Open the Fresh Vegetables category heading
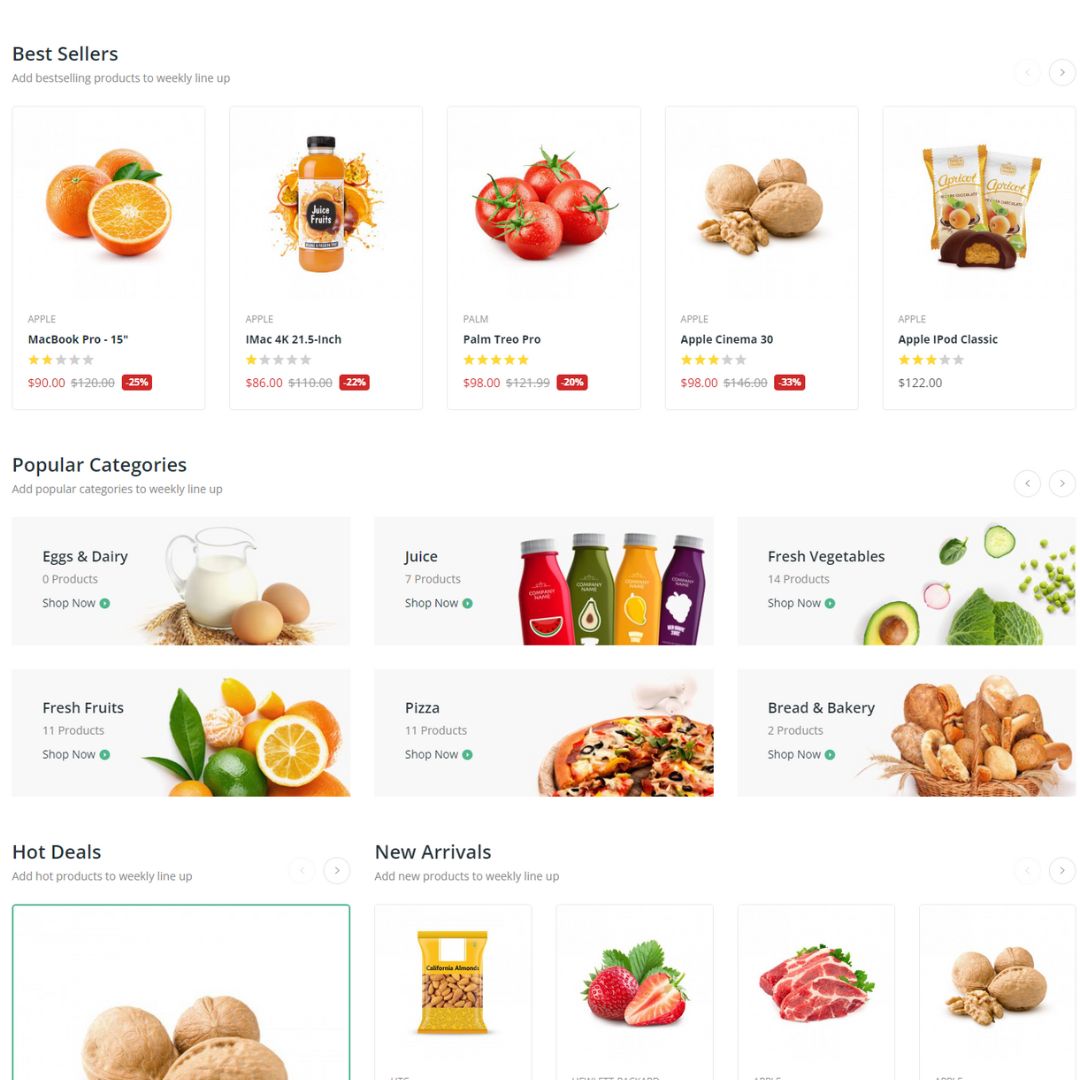 [x=826, y=557]
